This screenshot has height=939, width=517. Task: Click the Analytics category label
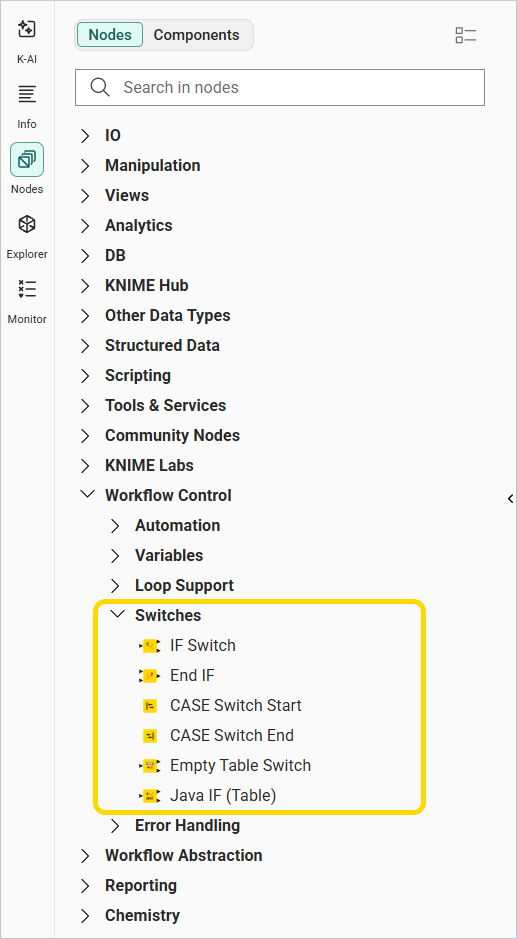(139, 226)
